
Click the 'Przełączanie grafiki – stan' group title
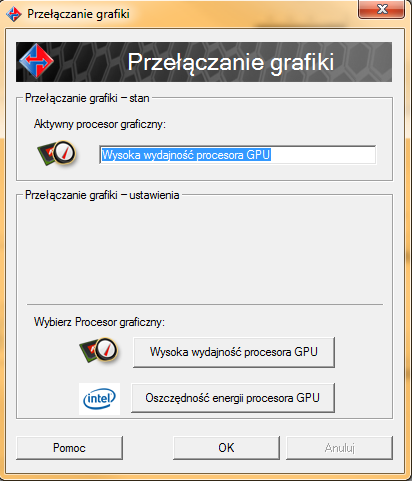click(87, 98)
